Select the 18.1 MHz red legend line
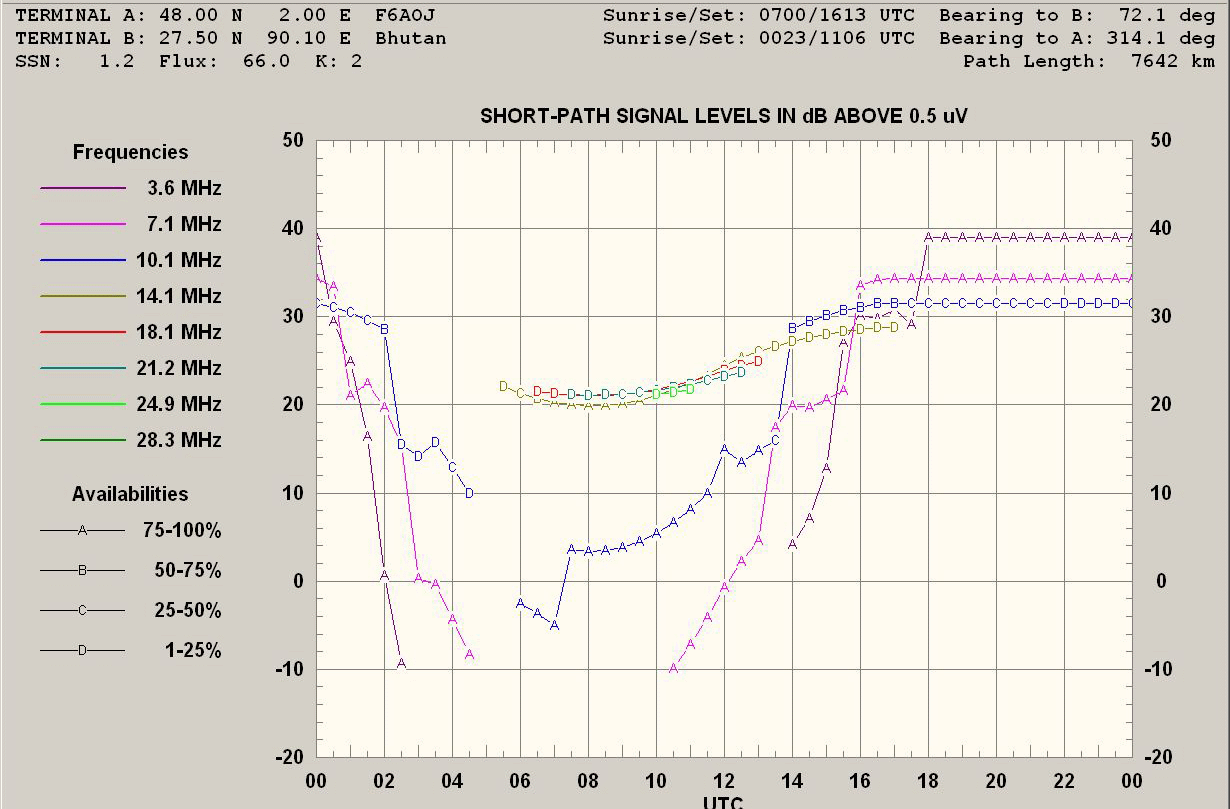 [x=83, y=332]
